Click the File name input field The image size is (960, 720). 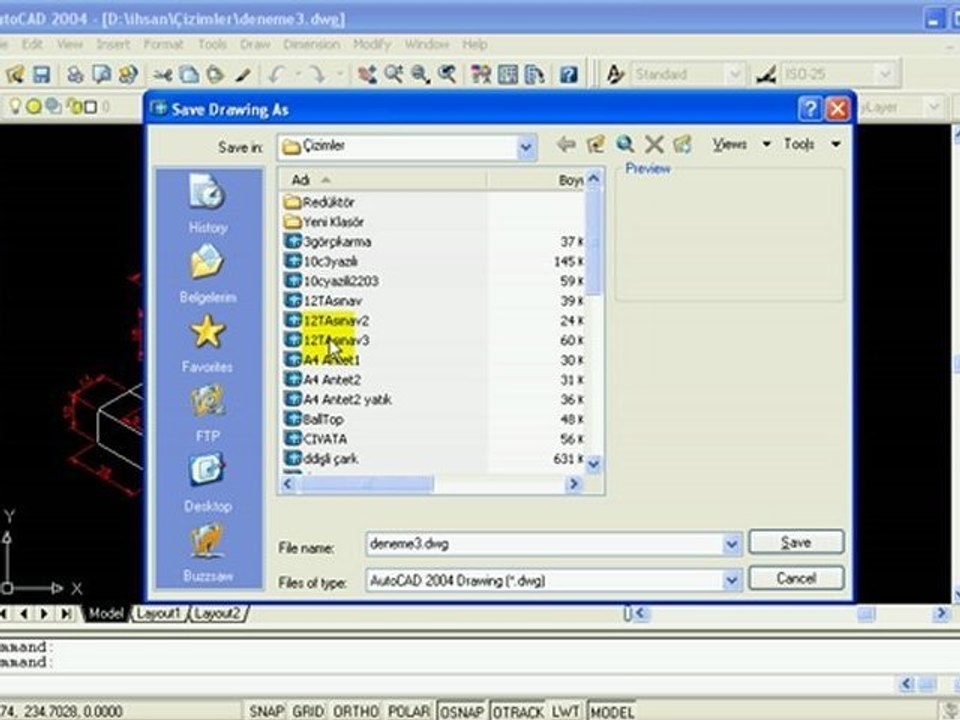click(544, 544)
